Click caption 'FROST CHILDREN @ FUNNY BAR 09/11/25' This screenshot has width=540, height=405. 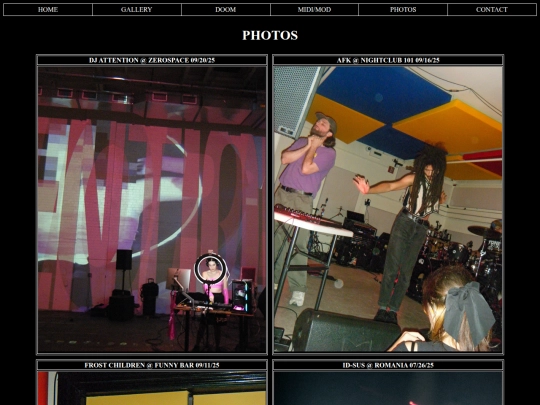[152, 365]
